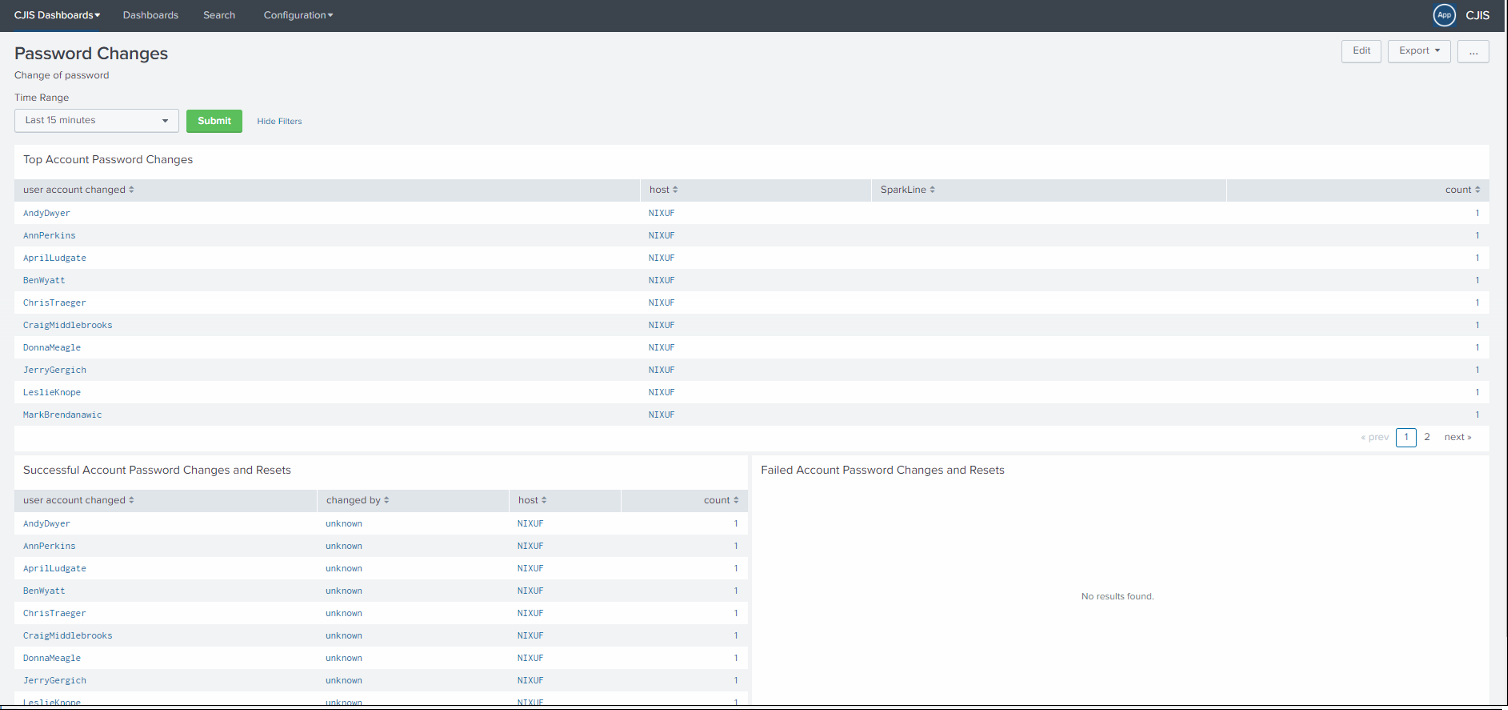Click unknown in successful-table AndyDwyer row
This screenshot has width=1508, height=710.
click(x=344, y=523)
